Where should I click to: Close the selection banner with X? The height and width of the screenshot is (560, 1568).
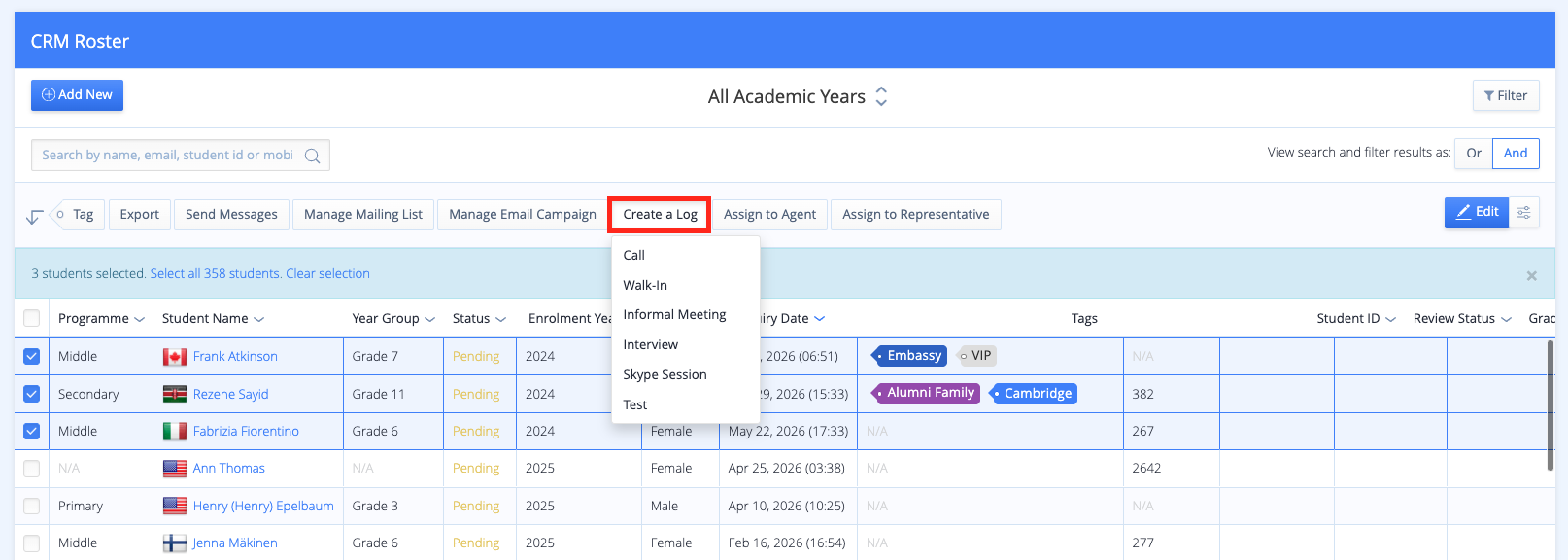click(x=1531, y=276)
